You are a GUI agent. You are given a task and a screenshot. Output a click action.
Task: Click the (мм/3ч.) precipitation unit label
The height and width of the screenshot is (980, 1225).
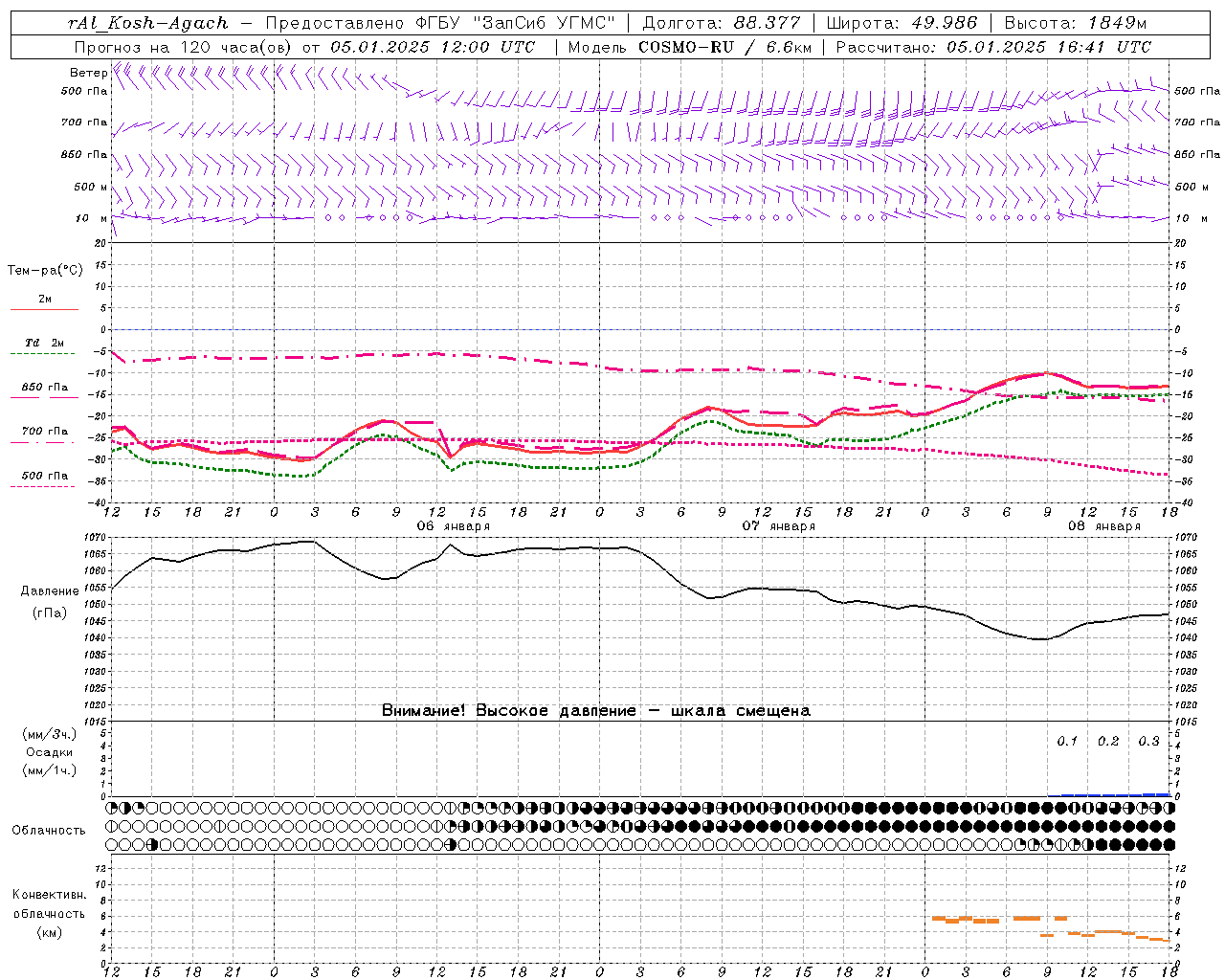point(50,734)
